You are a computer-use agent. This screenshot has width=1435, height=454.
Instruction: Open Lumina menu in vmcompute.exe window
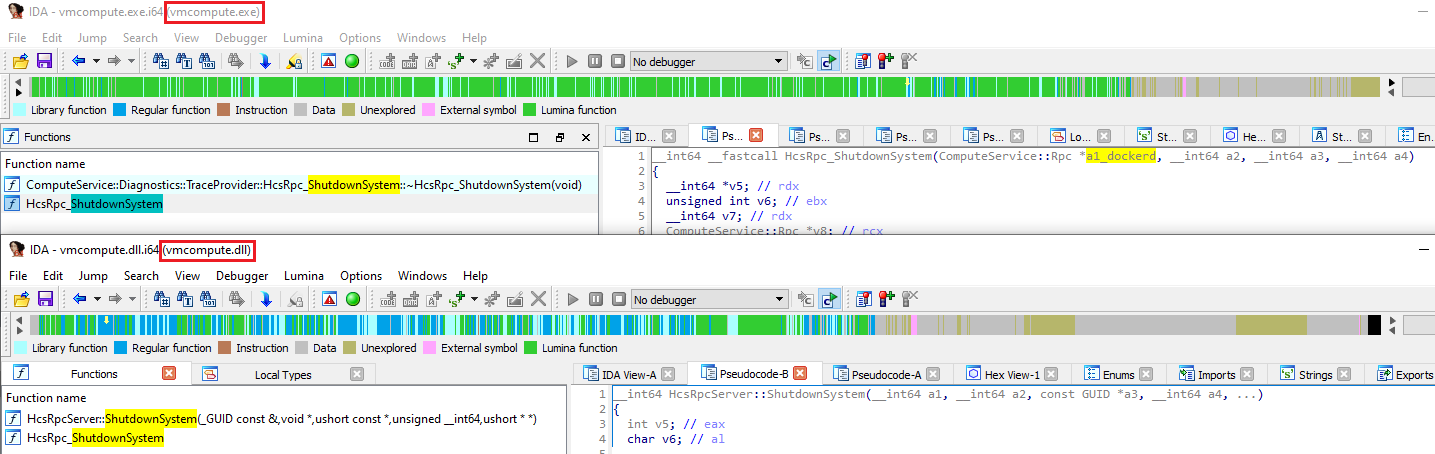pyautogui.click(x=303, y=38)
